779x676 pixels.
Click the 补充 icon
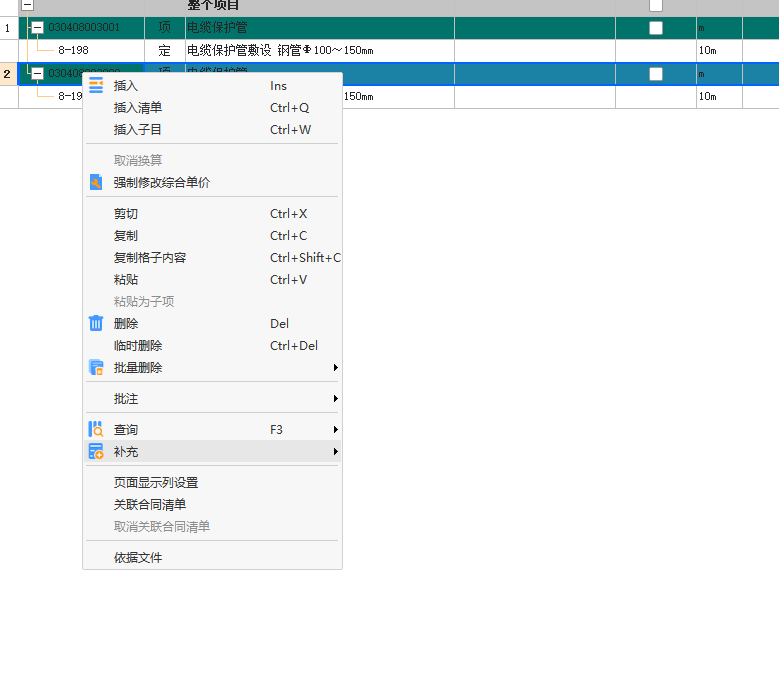click(96, 451)
